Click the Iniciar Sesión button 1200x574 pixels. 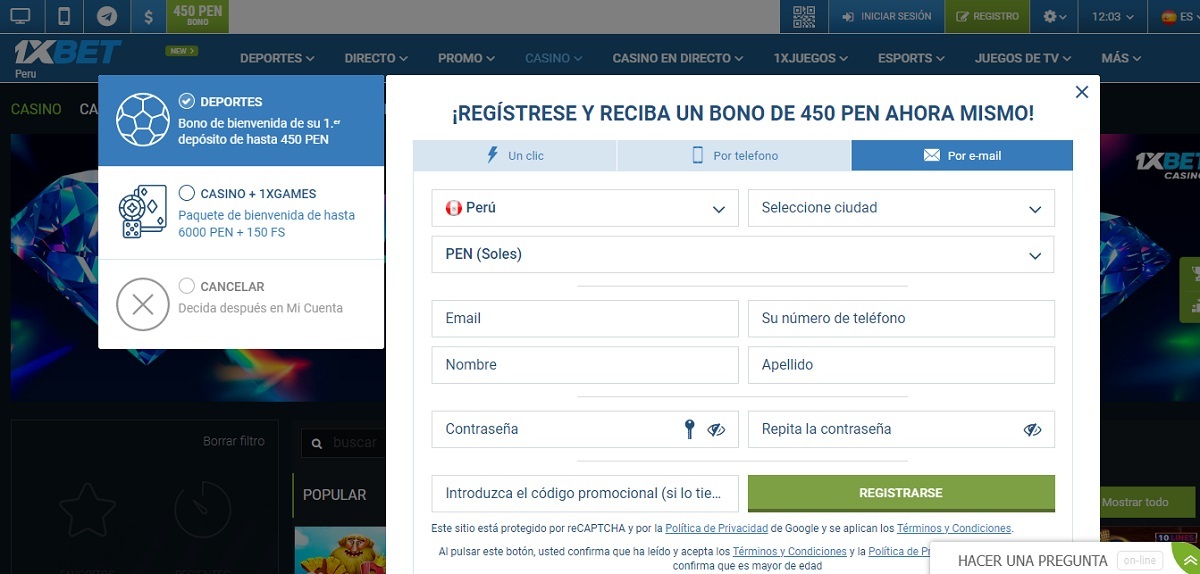(x=887, y=16)
